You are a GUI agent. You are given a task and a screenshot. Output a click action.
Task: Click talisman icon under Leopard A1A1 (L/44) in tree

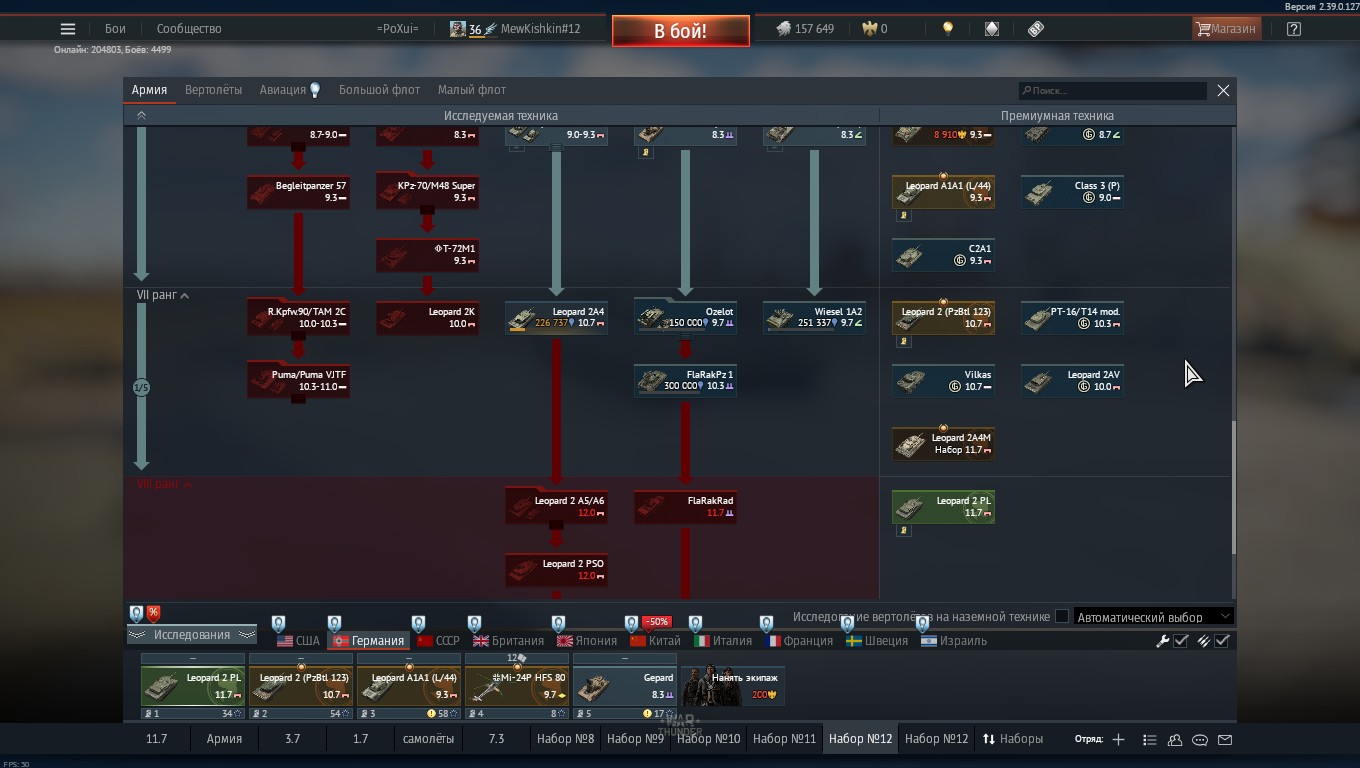point(904,215)
